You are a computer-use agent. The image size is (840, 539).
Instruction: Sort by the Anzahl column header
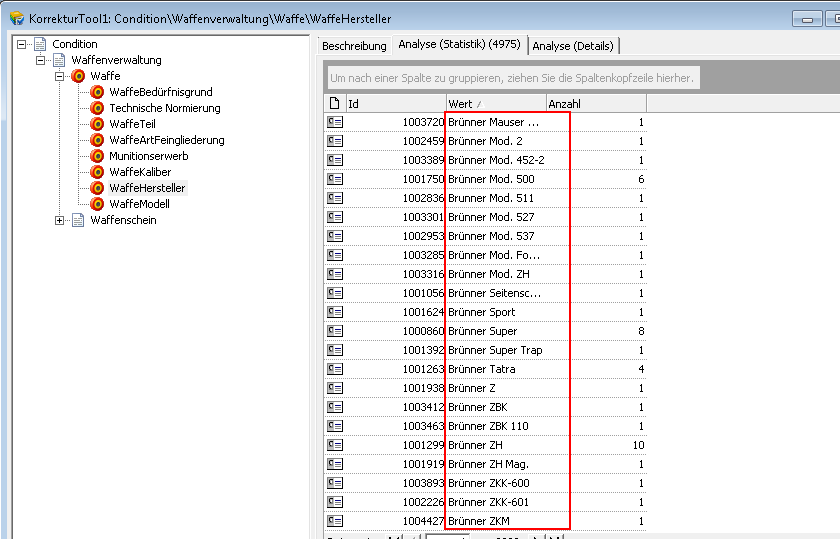[x=595, y=104]
